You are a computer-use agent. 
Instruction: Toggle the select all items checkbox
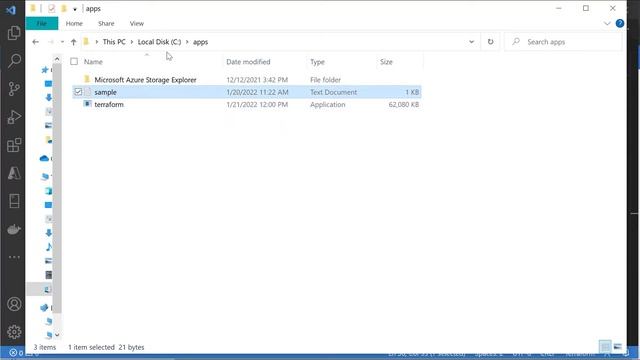(74, 62)
